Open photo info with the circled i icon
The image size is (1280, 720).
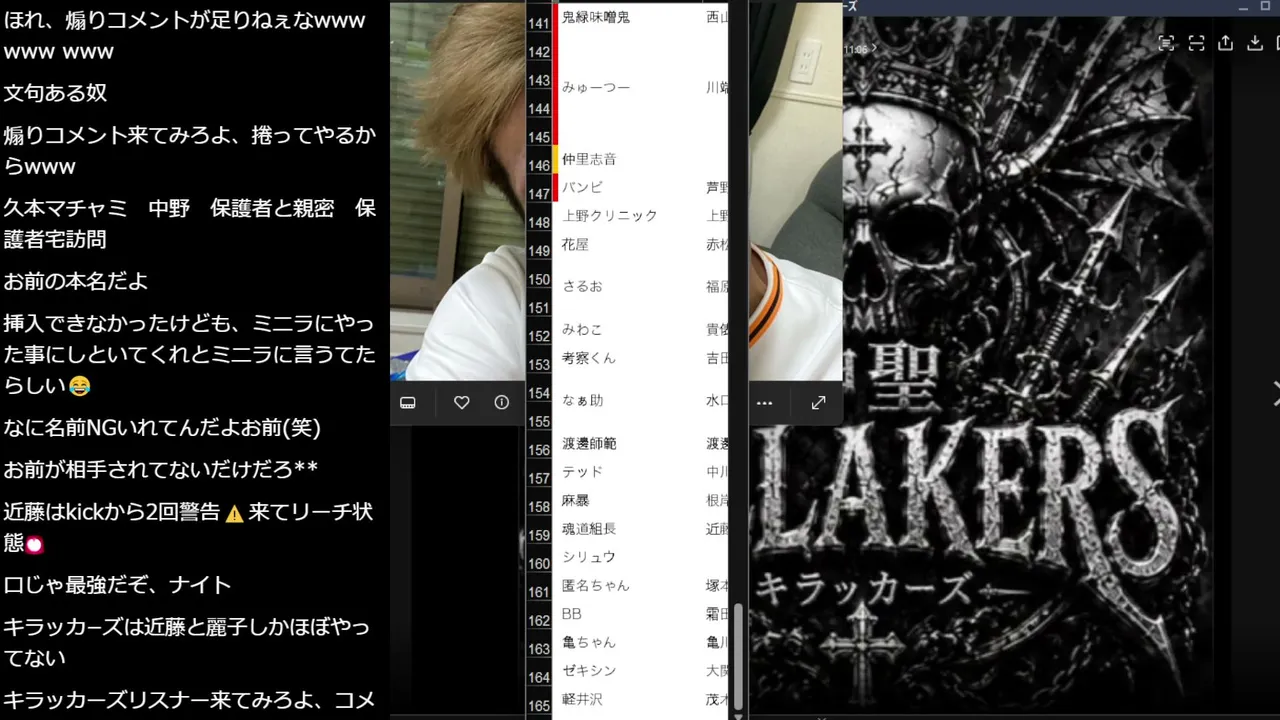(502, 403)
